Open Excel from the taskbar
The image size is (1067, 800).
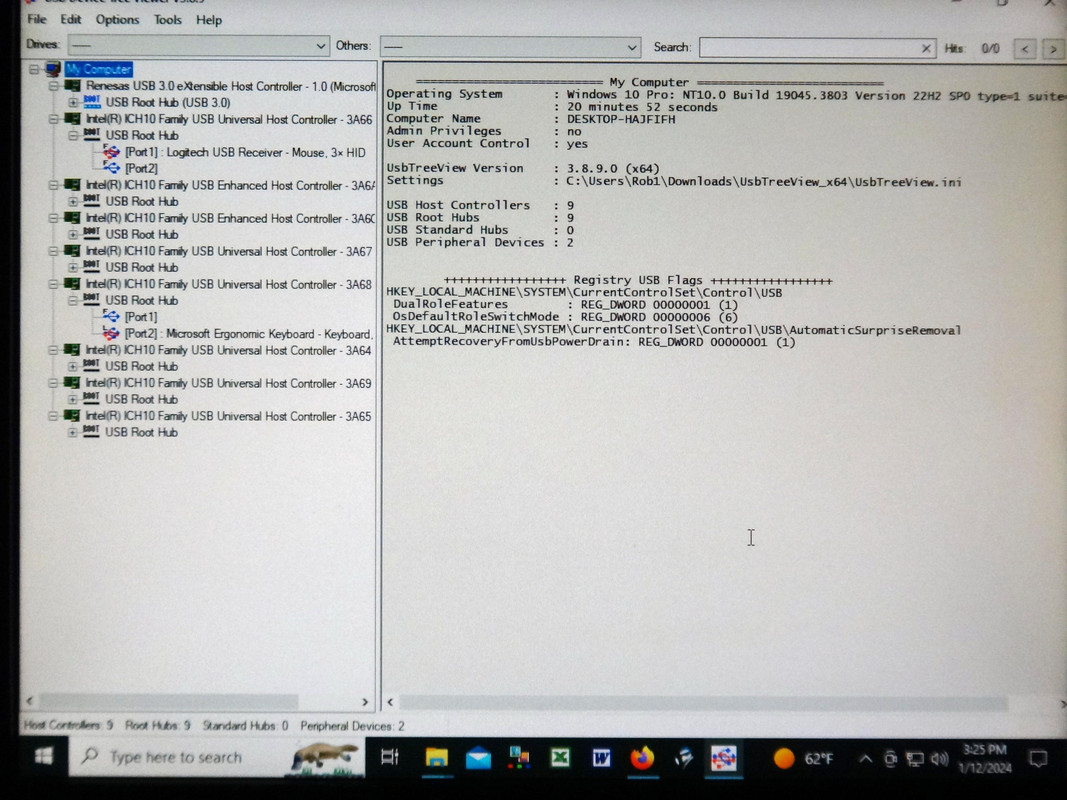[560, 758]
